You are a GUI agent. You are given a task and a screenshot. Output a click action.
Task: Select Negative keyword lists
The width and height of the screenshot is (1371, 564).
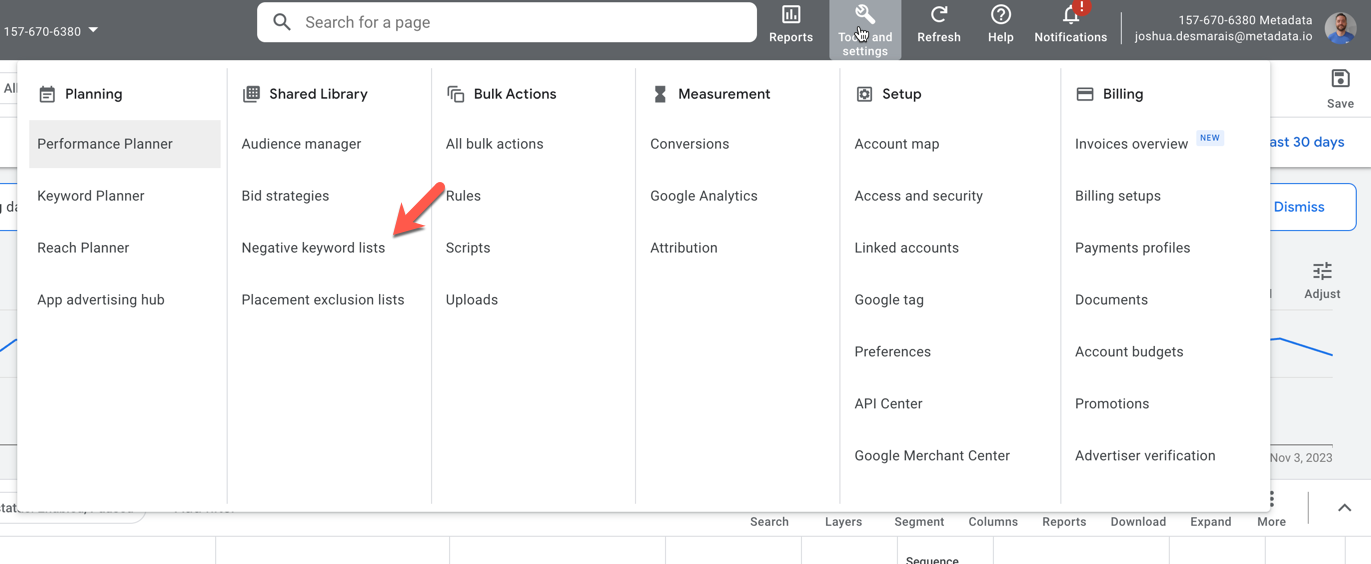click(313, 248)
